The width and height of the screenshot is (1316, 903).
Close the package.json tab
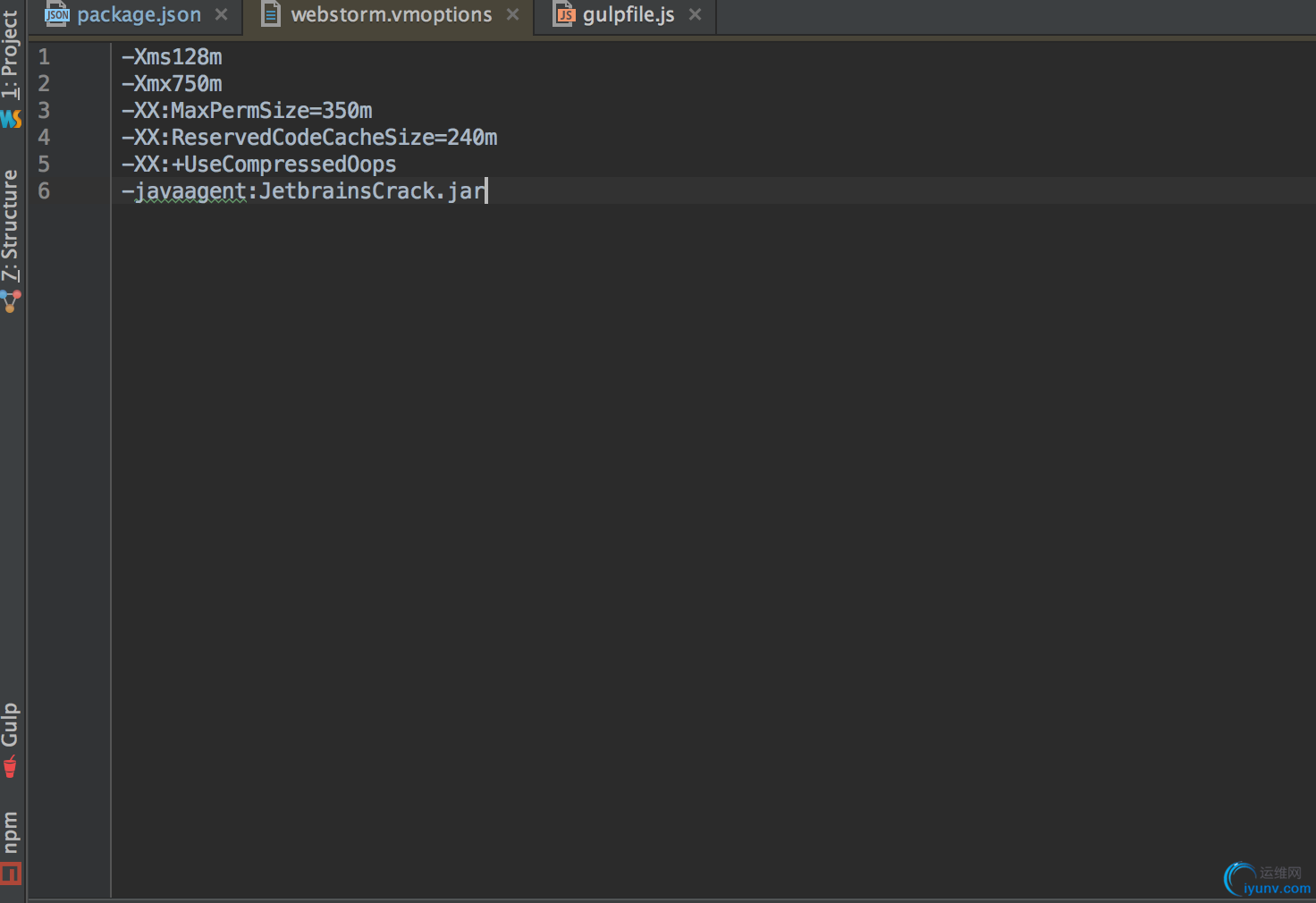pos(222,15)
